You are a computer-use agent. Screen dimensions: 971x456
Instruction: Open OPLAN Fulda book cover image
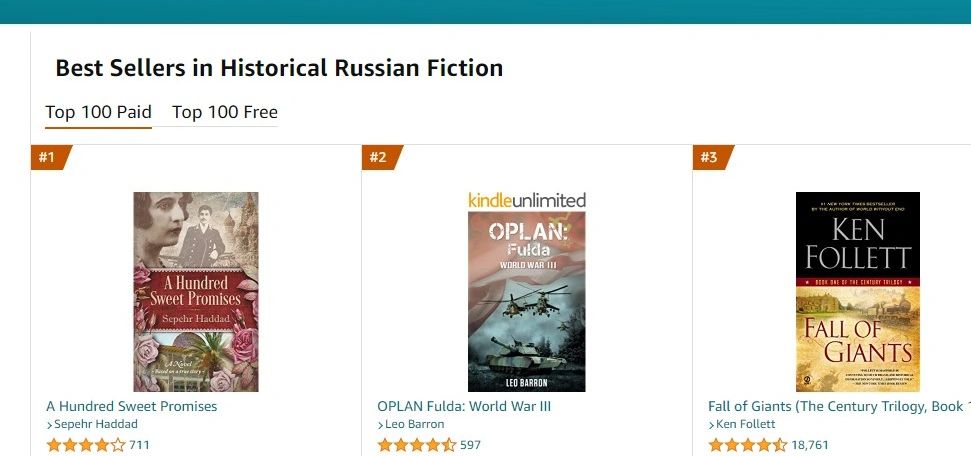coord(526,301)
